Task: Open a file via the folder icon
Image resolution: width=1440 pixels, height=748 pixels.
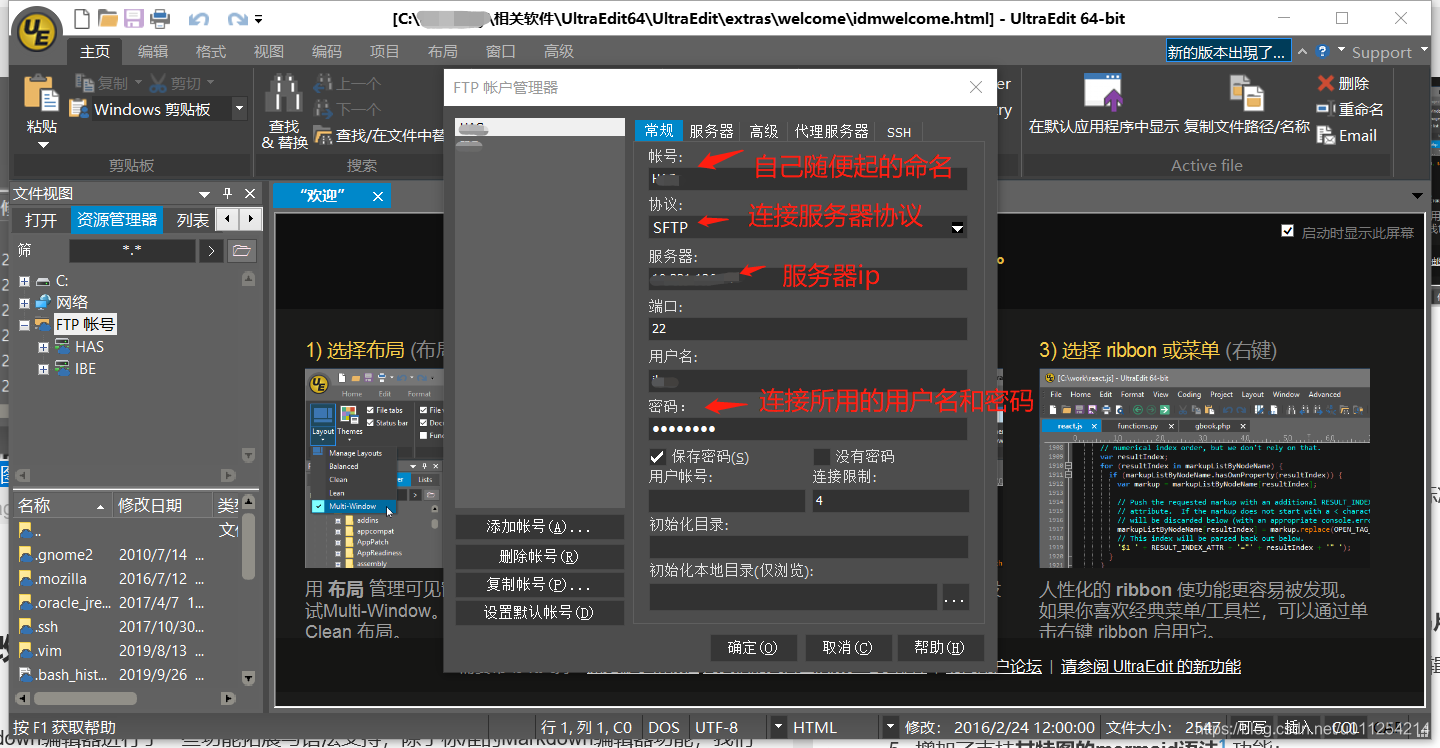Action: point(108,18)
